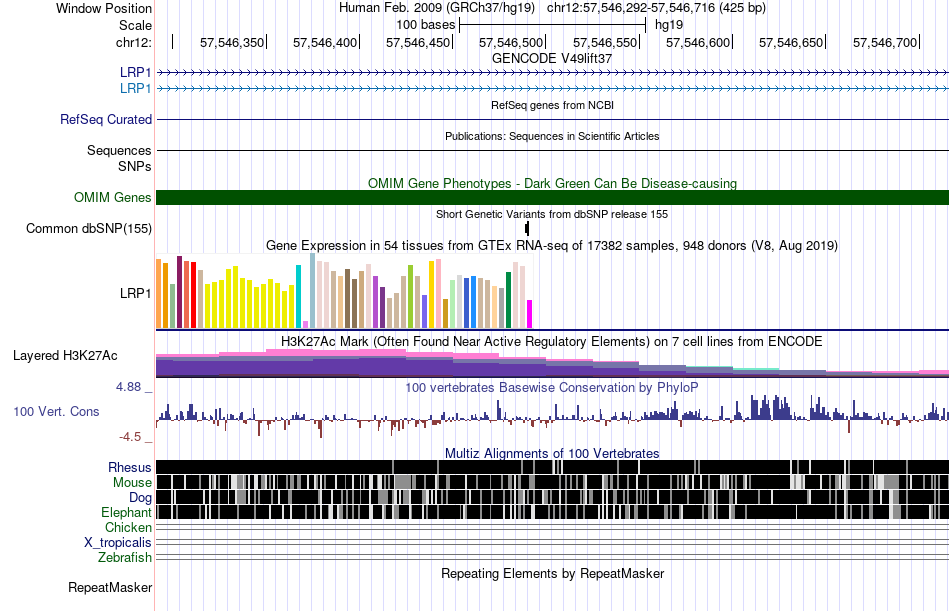Open Multiz Alignments of 100 Vertebrates title
Viewport: 950px width, 611px height.
(x=552, y=453)
